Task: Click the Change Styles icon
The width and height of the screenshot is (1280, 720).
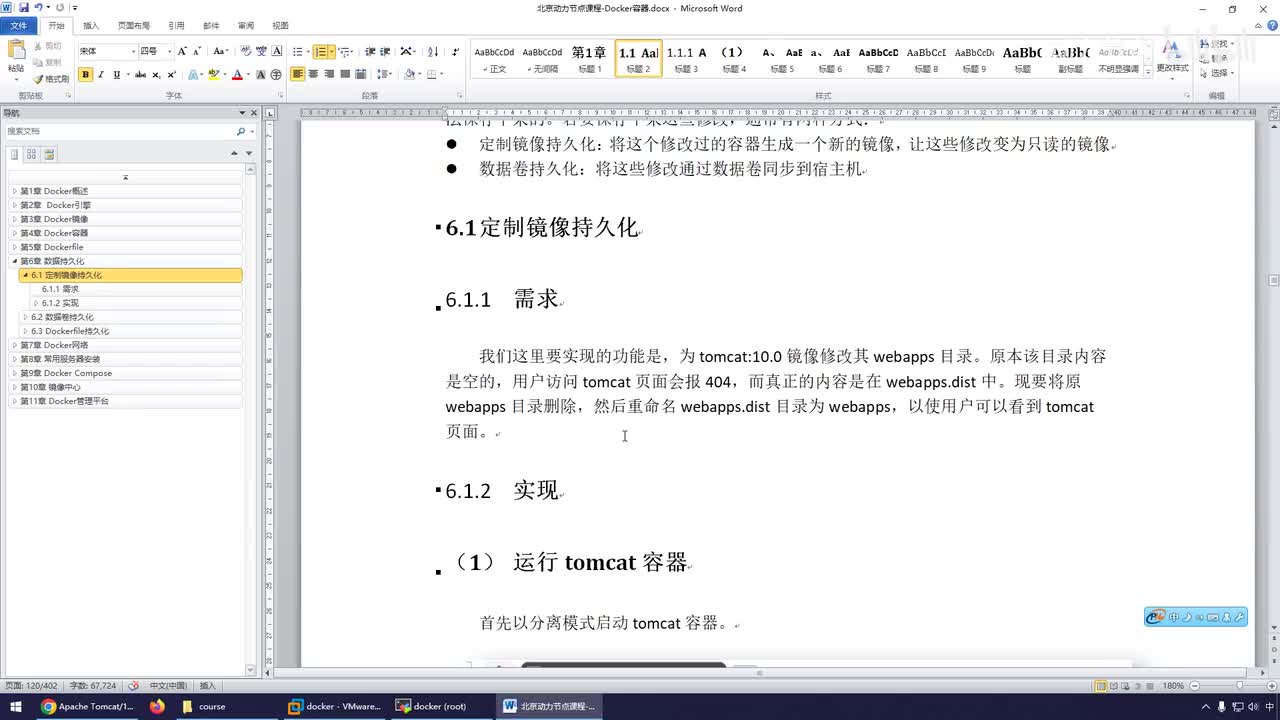Action: (x=1172, y=57)
